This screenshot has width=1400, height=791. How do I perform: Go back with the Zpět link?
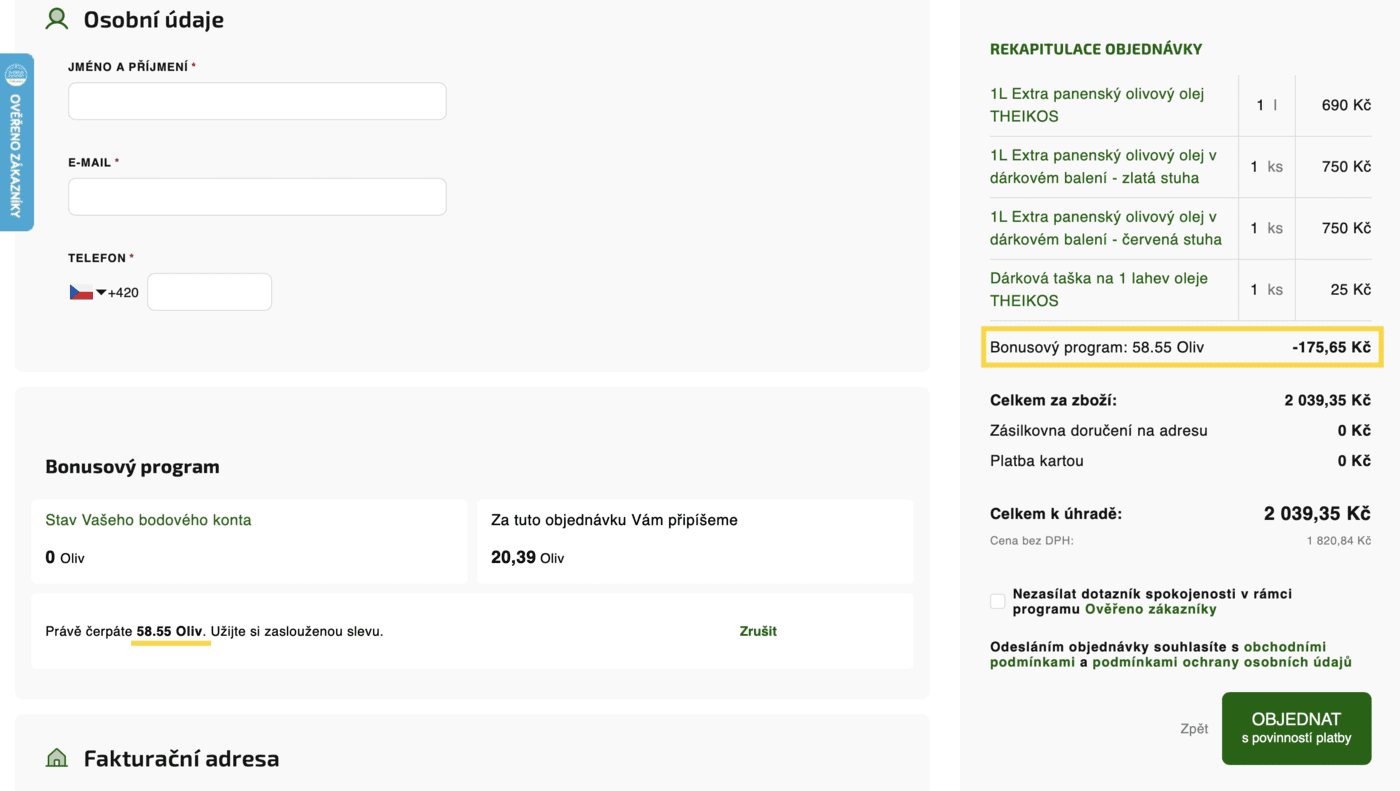point(1194,729)
